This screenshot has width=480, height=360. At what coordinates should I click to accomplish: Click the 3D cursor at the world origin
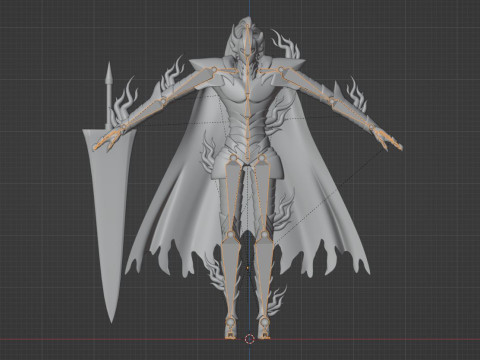click(249, 339)
